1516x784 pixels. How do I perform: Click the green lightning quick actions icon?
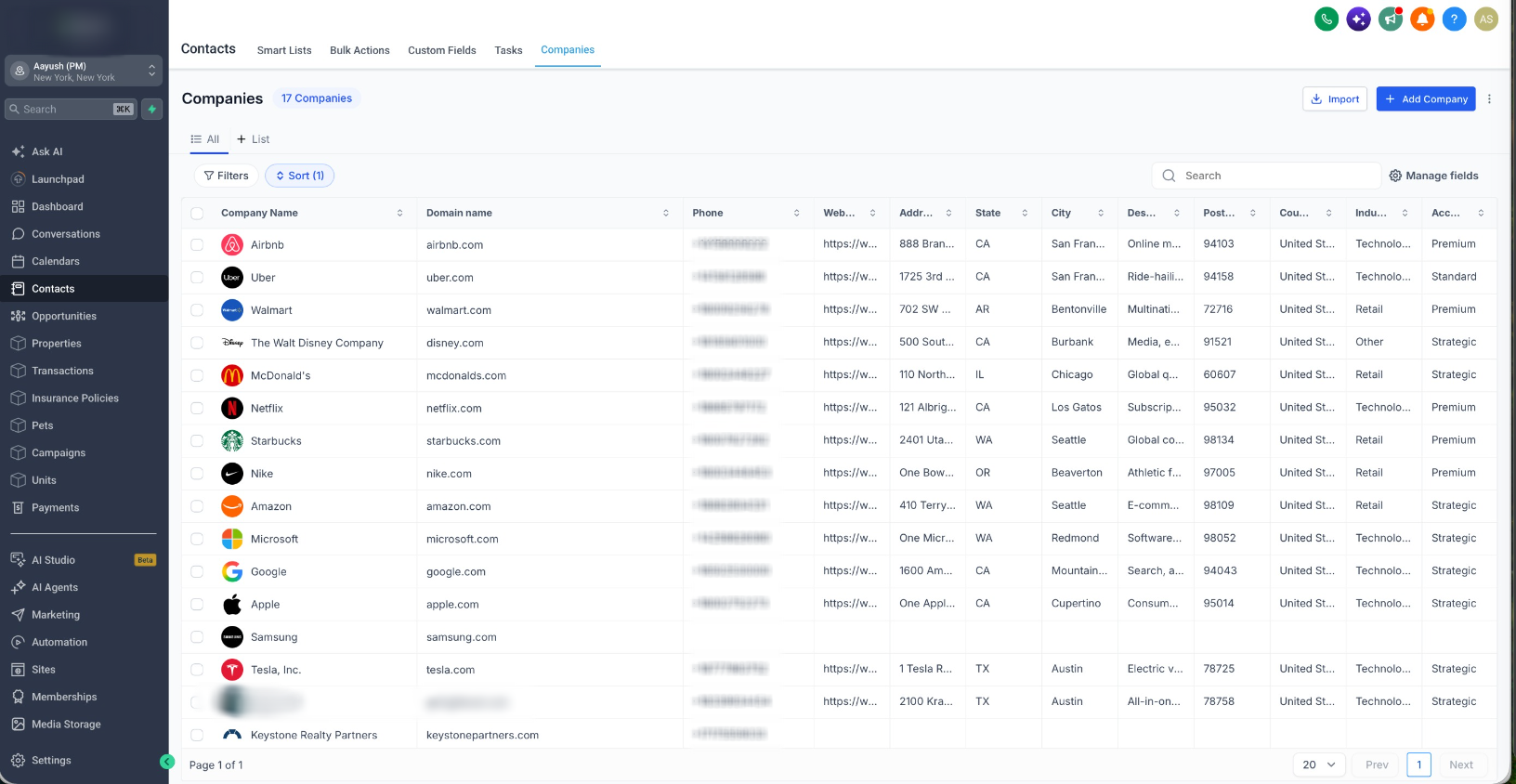pyautogui.click(x=152, y=109)
